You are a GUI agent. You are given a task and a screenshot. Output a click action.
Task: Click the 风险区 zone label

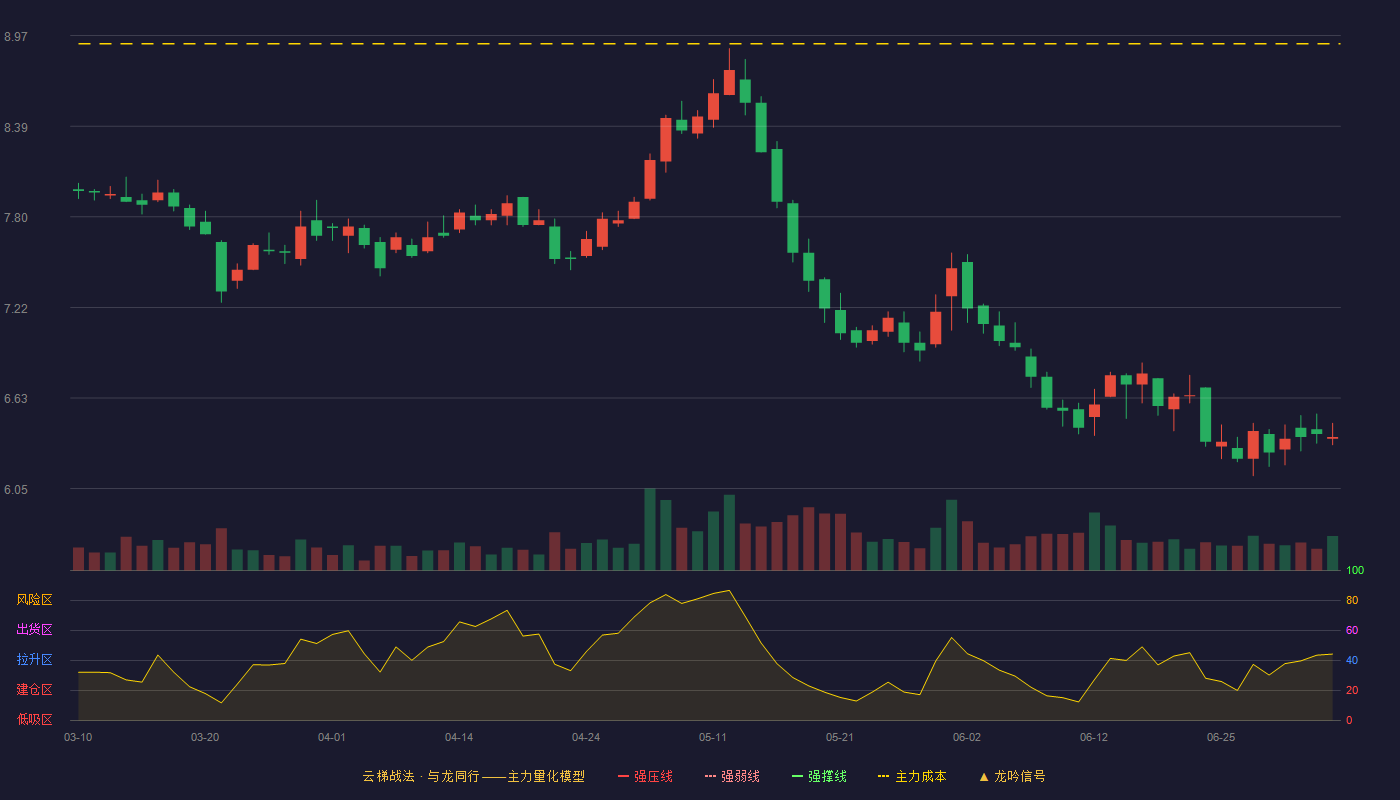(34, 600)
